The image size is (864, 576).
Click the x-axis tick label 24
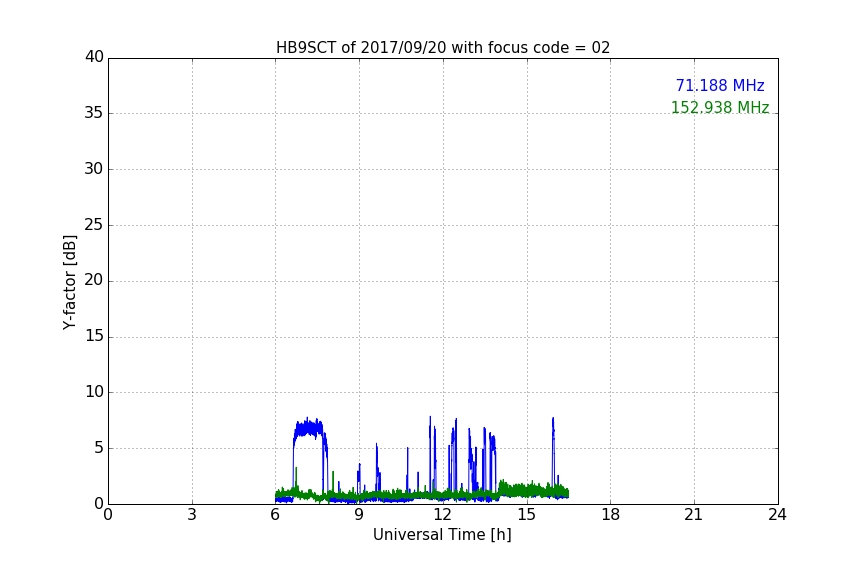(x=778, y=515)
